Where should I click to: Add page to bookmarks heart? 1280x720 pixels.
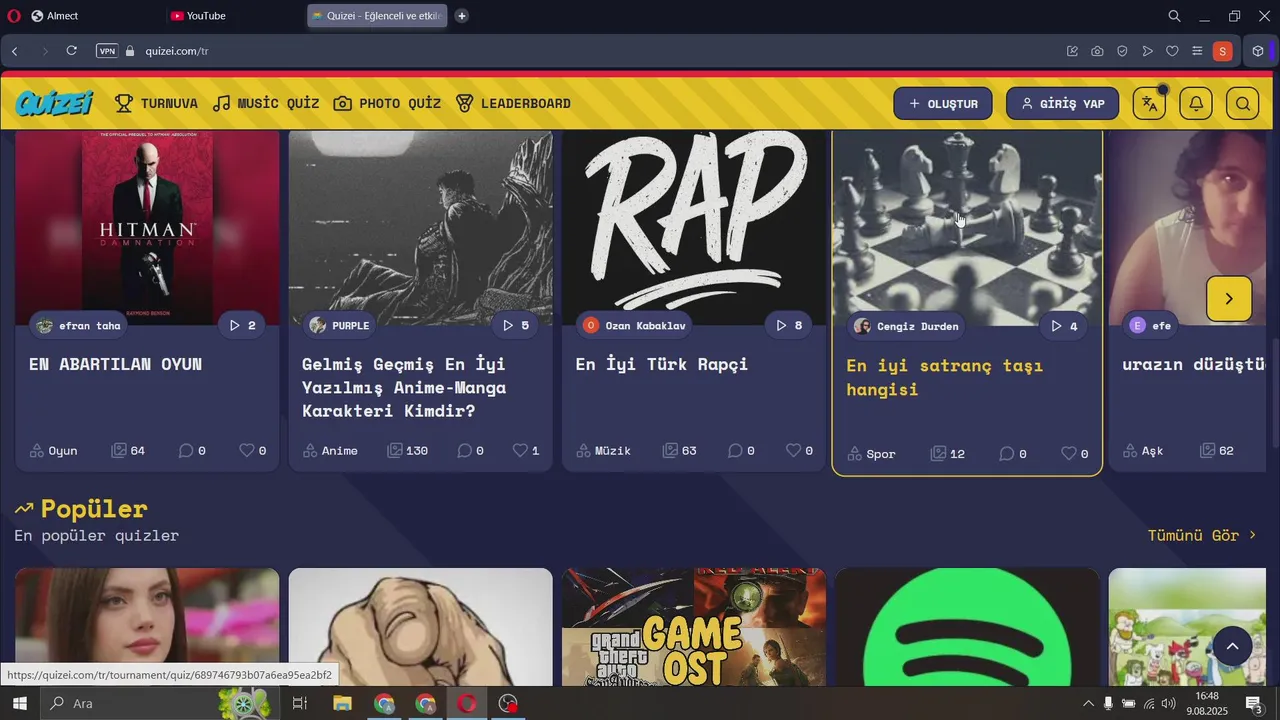(1173, 51)
